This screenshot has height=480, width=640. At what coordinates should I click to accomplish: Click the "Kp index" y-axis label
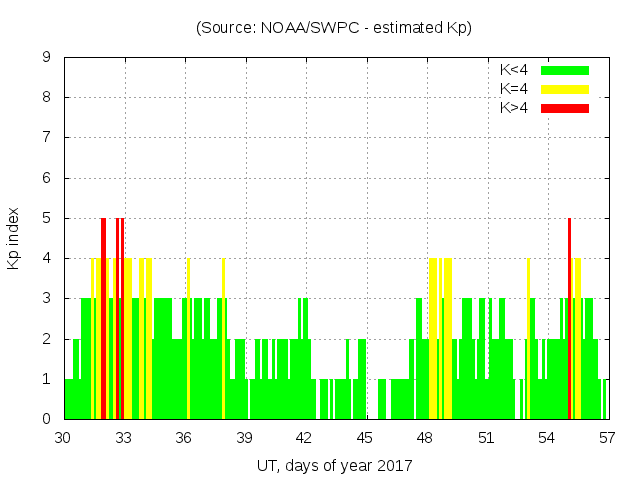14,238
